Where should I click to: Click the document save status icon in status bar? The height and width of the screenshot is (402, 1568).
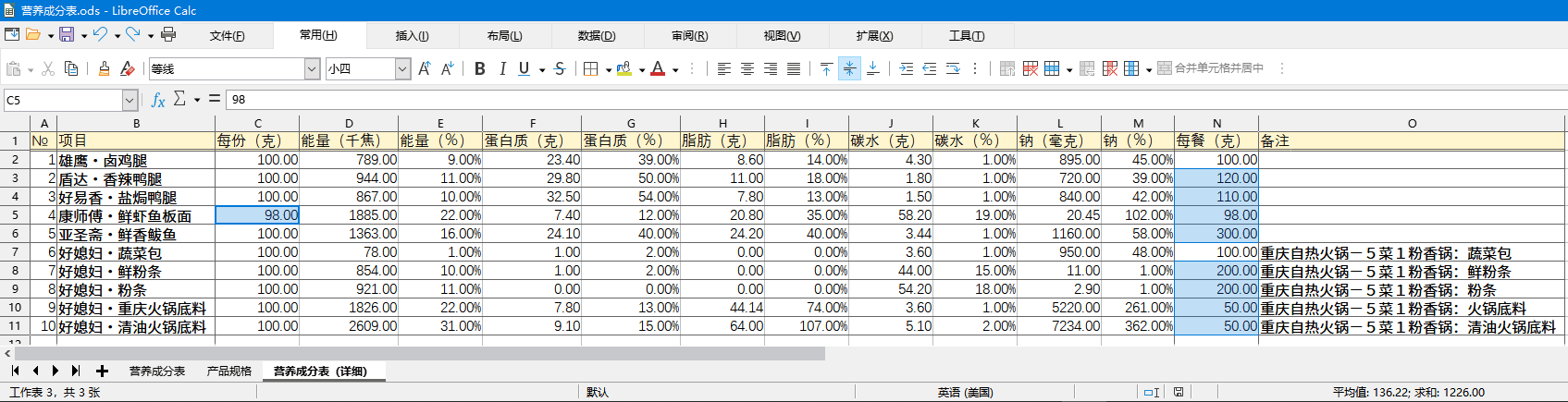point(1179,393)
